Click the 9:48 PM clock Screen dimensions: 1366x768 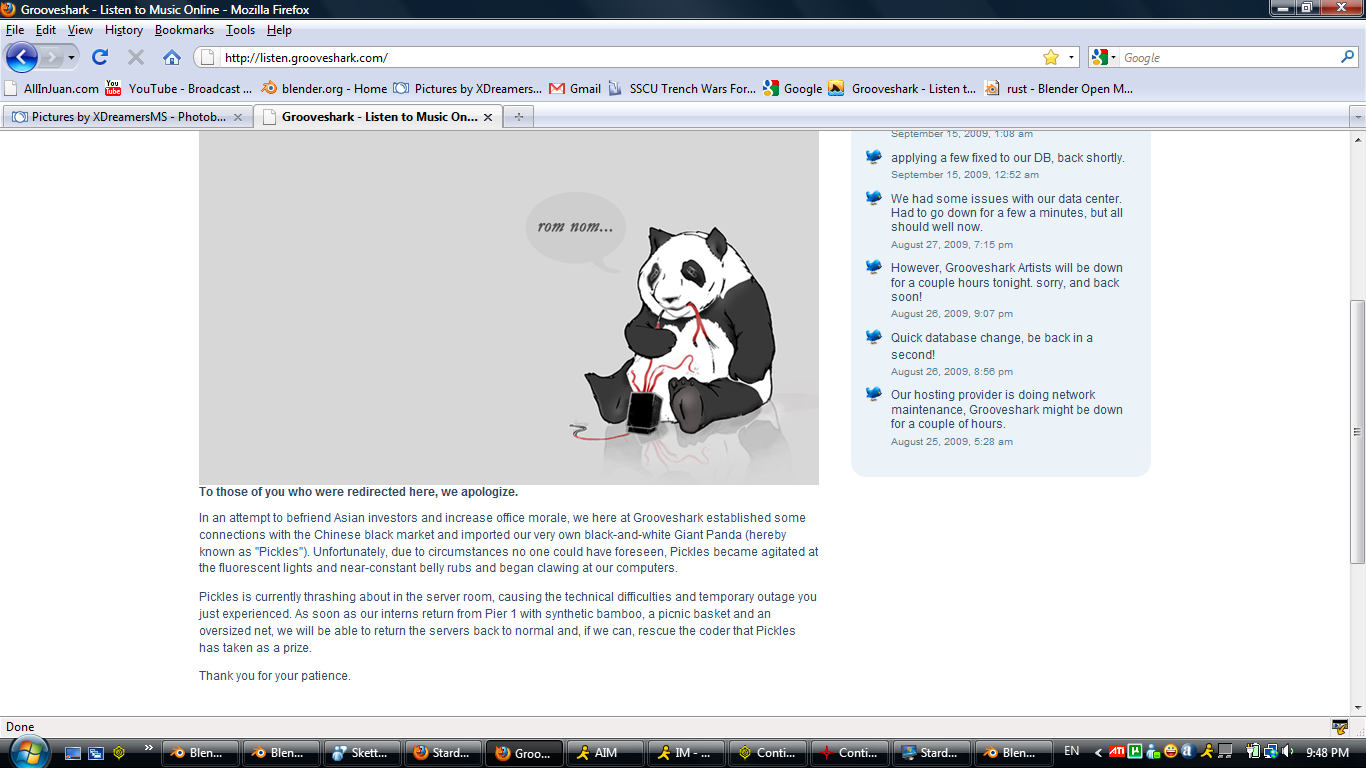click(x=1328, y=752)
